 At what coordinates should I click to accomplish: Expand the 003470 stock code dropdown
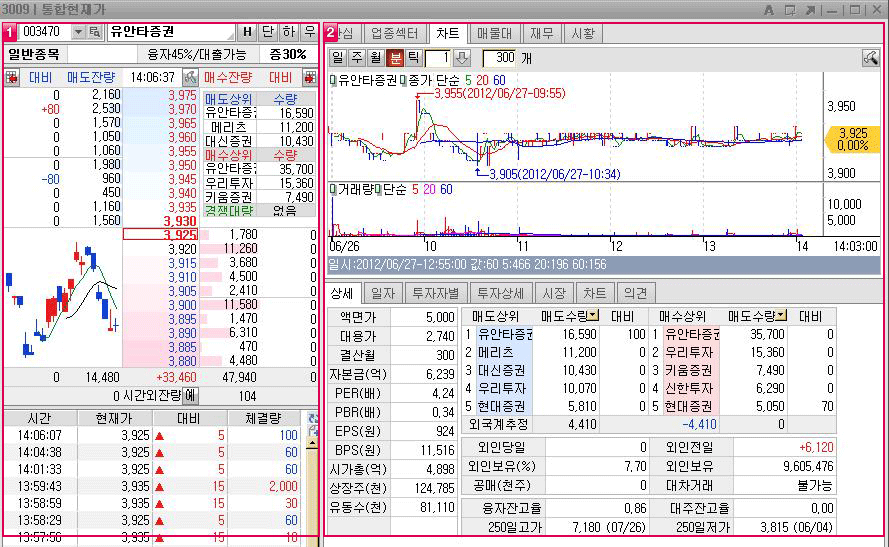[78, 32]
